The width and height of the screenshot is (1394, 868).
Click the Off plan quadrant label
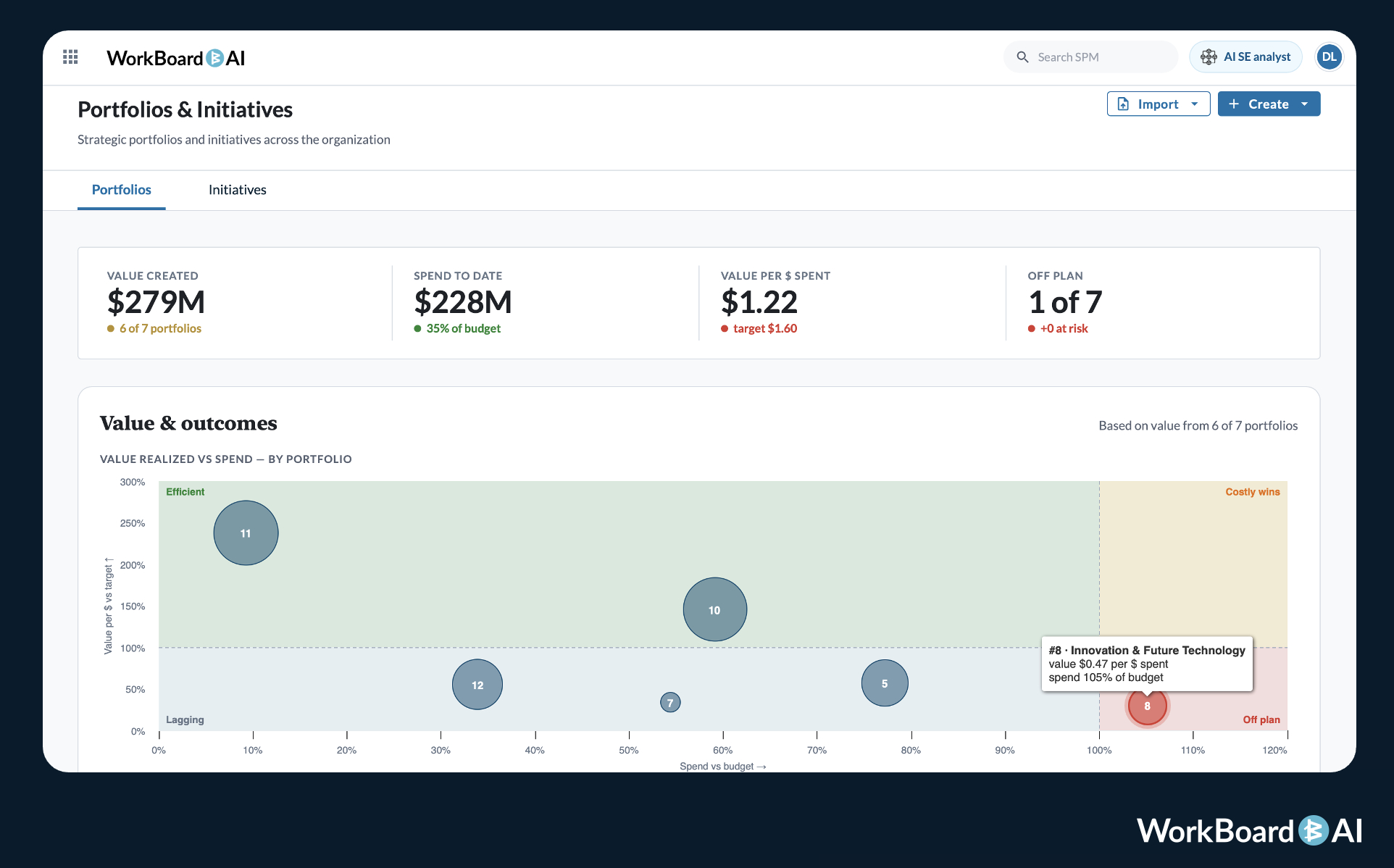[1261, 720]
